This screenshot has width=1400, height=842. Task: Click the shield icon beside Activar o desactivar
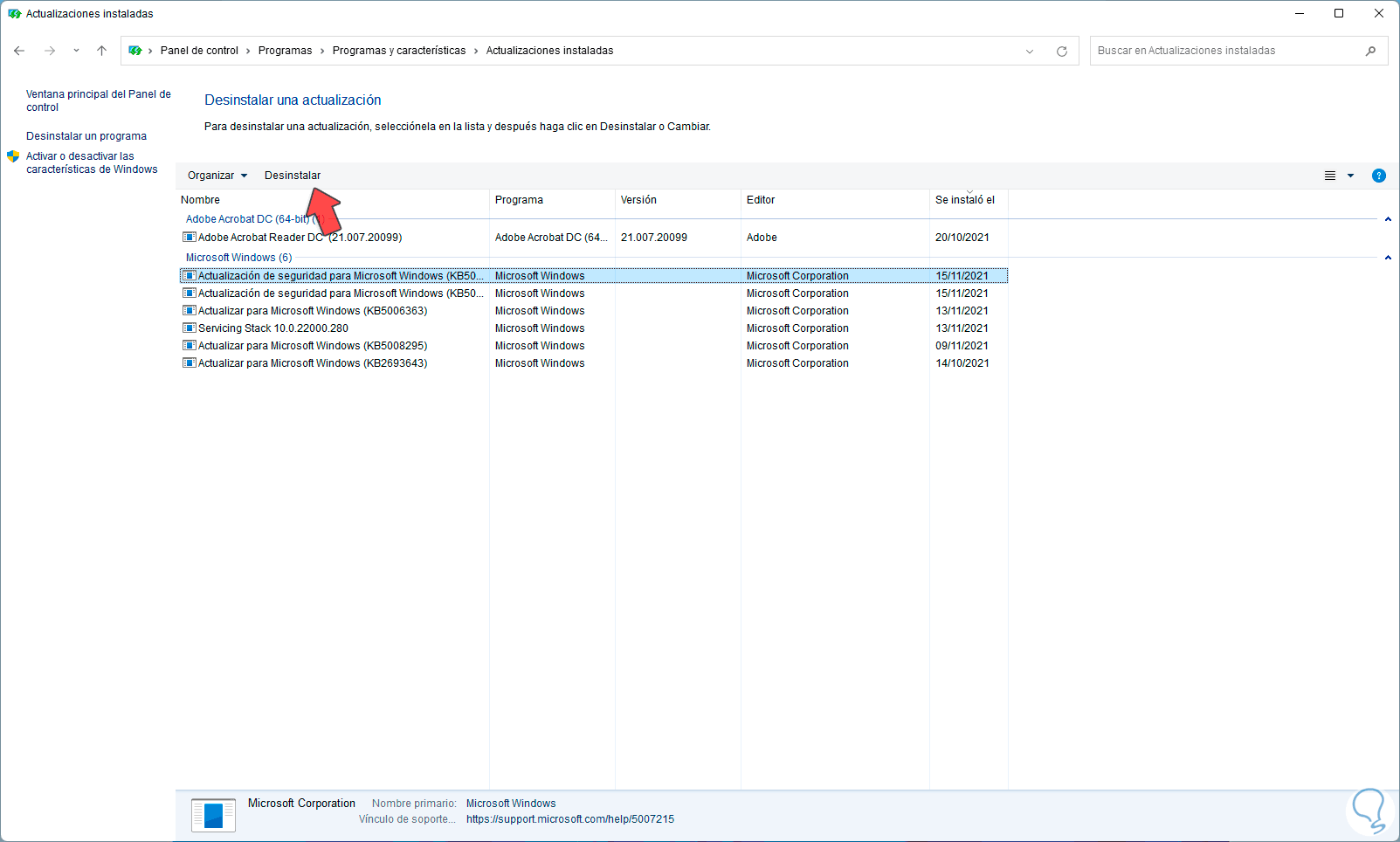13,156
